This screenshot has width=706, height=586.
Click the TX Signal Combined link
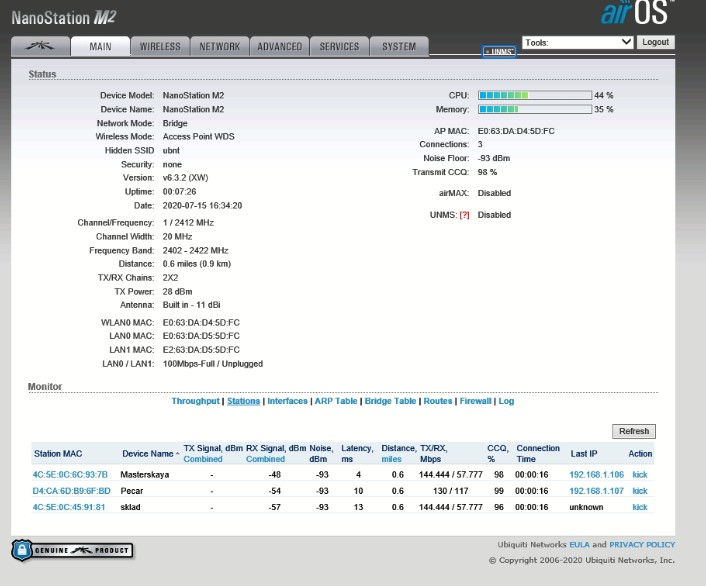[x=203, y=459]
